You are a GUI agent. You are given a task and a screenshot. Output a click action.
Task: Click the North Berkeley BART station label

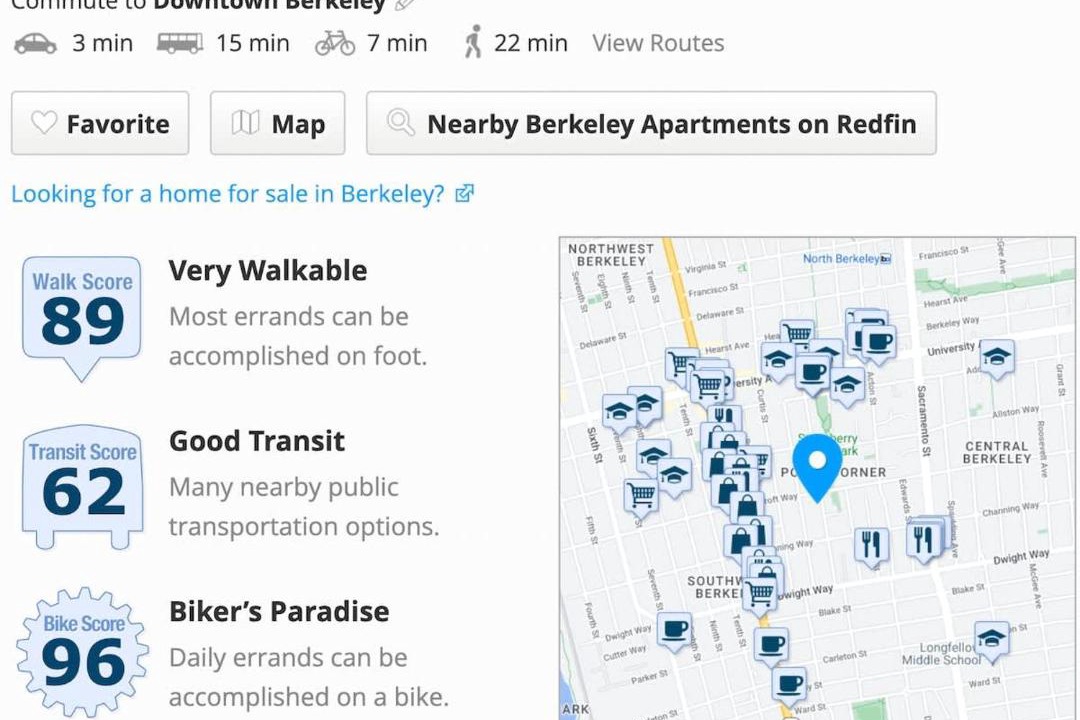click(846, 259)
